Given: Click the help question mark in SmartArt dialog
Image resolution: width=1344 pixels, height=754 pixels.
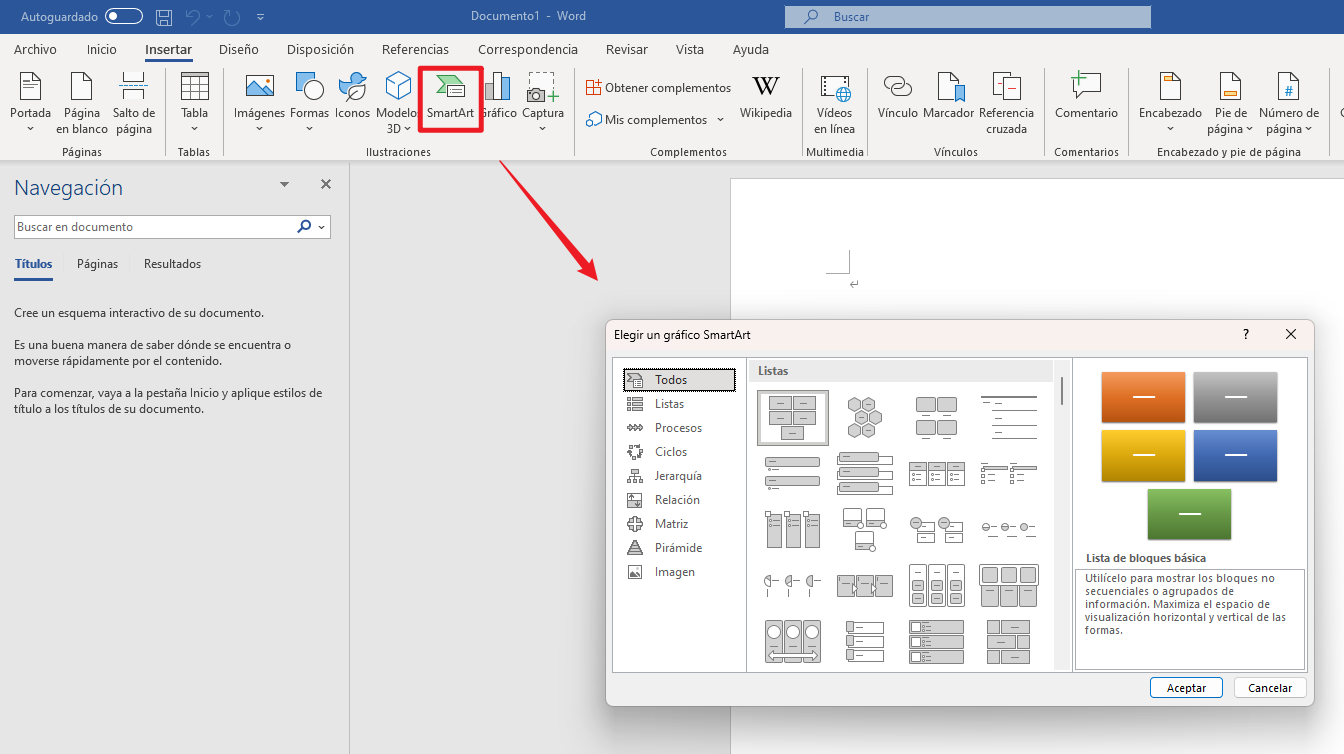Looking at the screenshot, I should pyautogui.click(x=1246, y=334).
